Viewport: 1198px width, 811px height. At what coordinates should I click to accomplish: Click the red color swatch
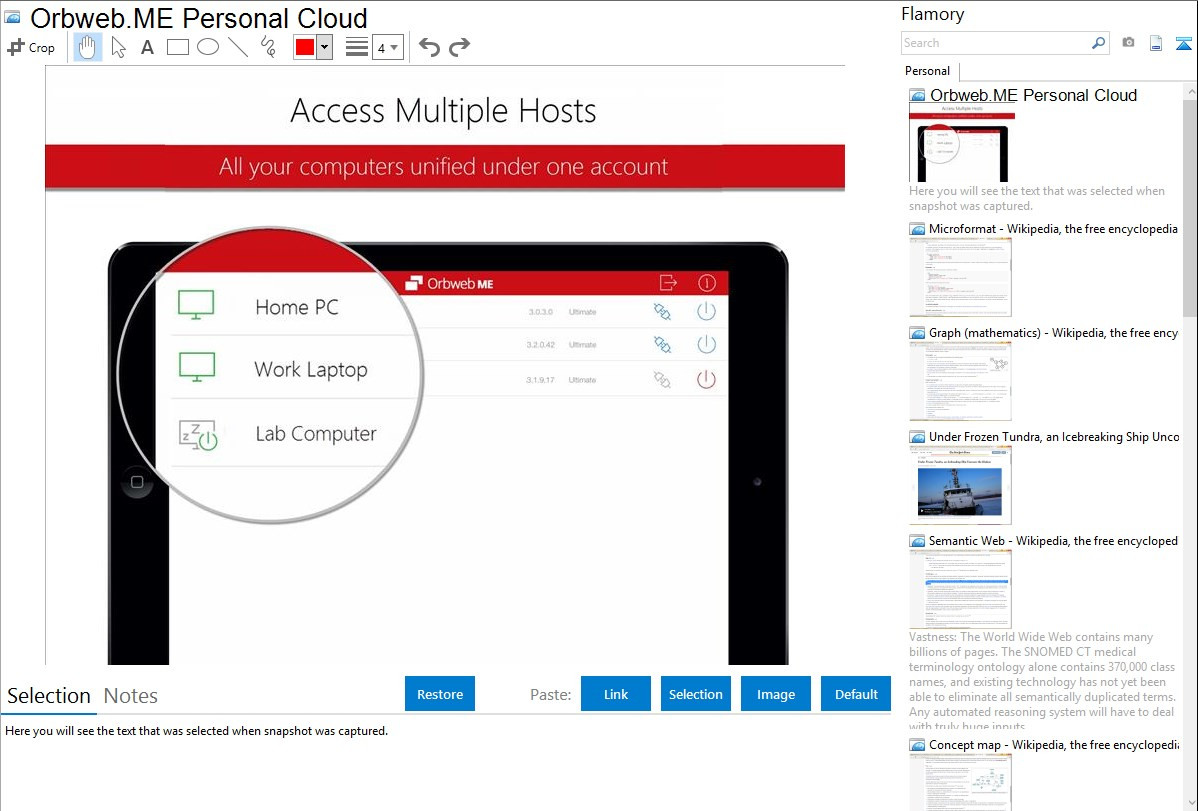305,47
